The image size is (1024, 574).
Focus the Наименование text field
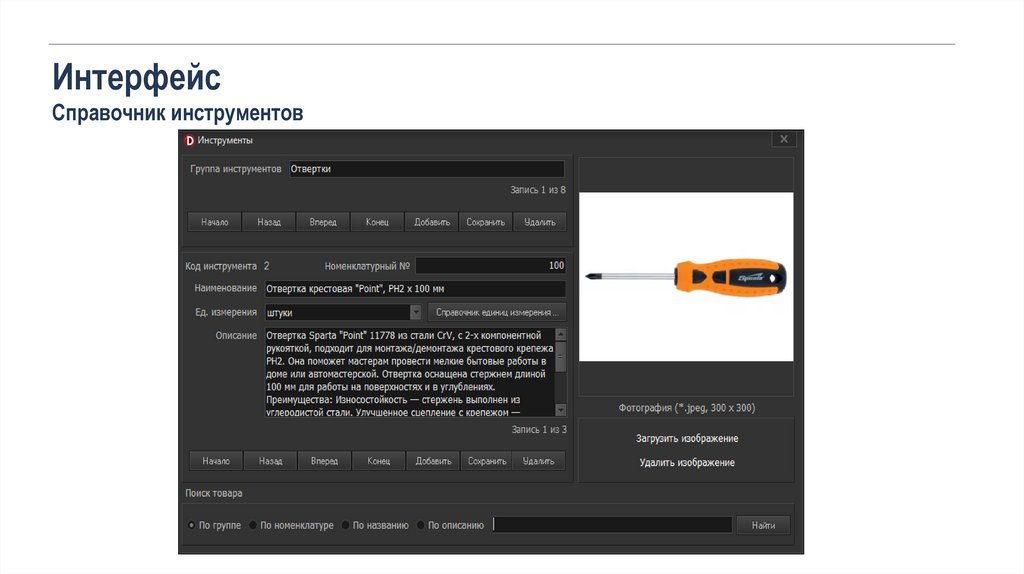(414, 289)
